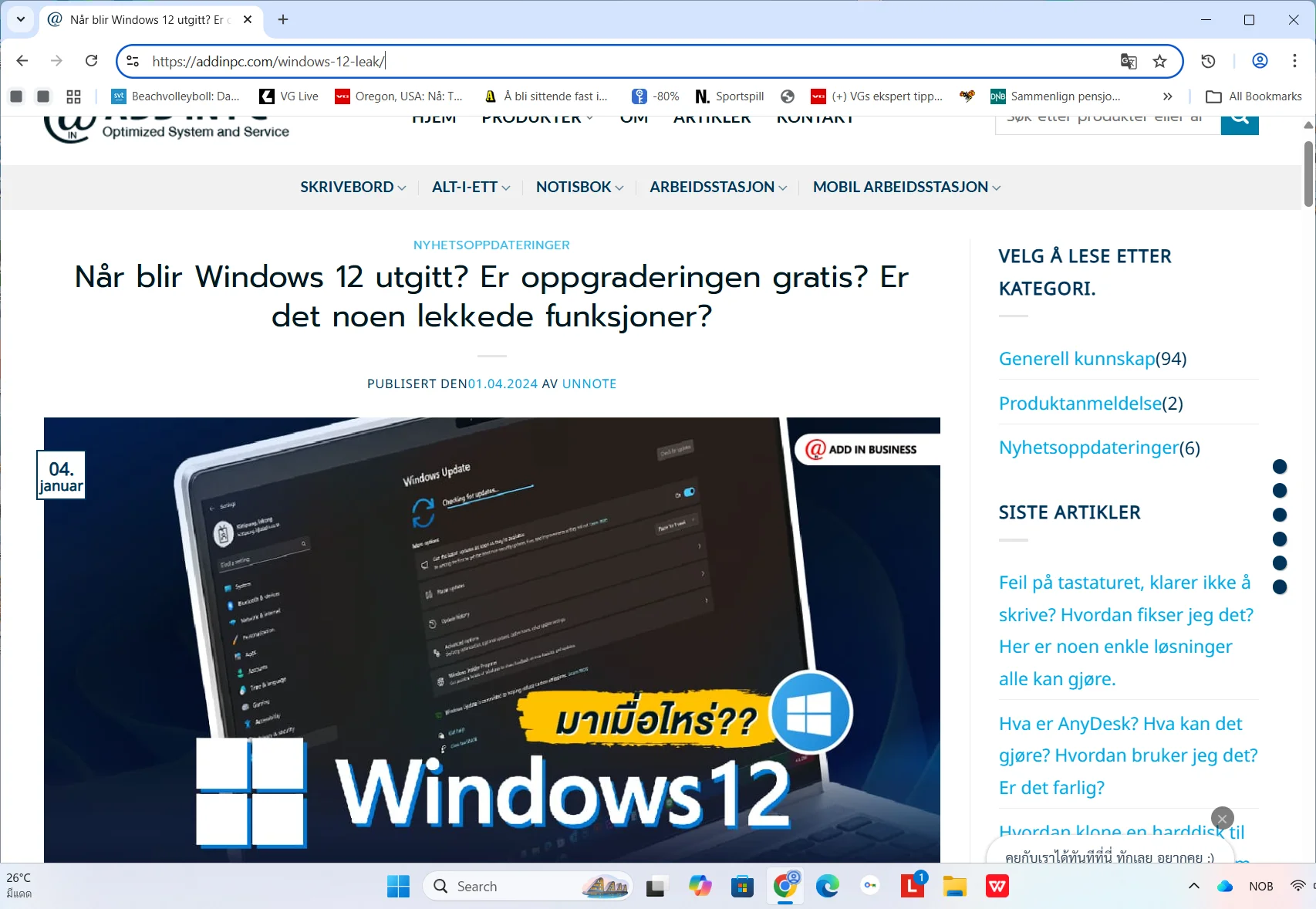Click the Google Translate icon in the address bar
Viewport: 1316px width, 909px height.
[x=1129, y=61]
